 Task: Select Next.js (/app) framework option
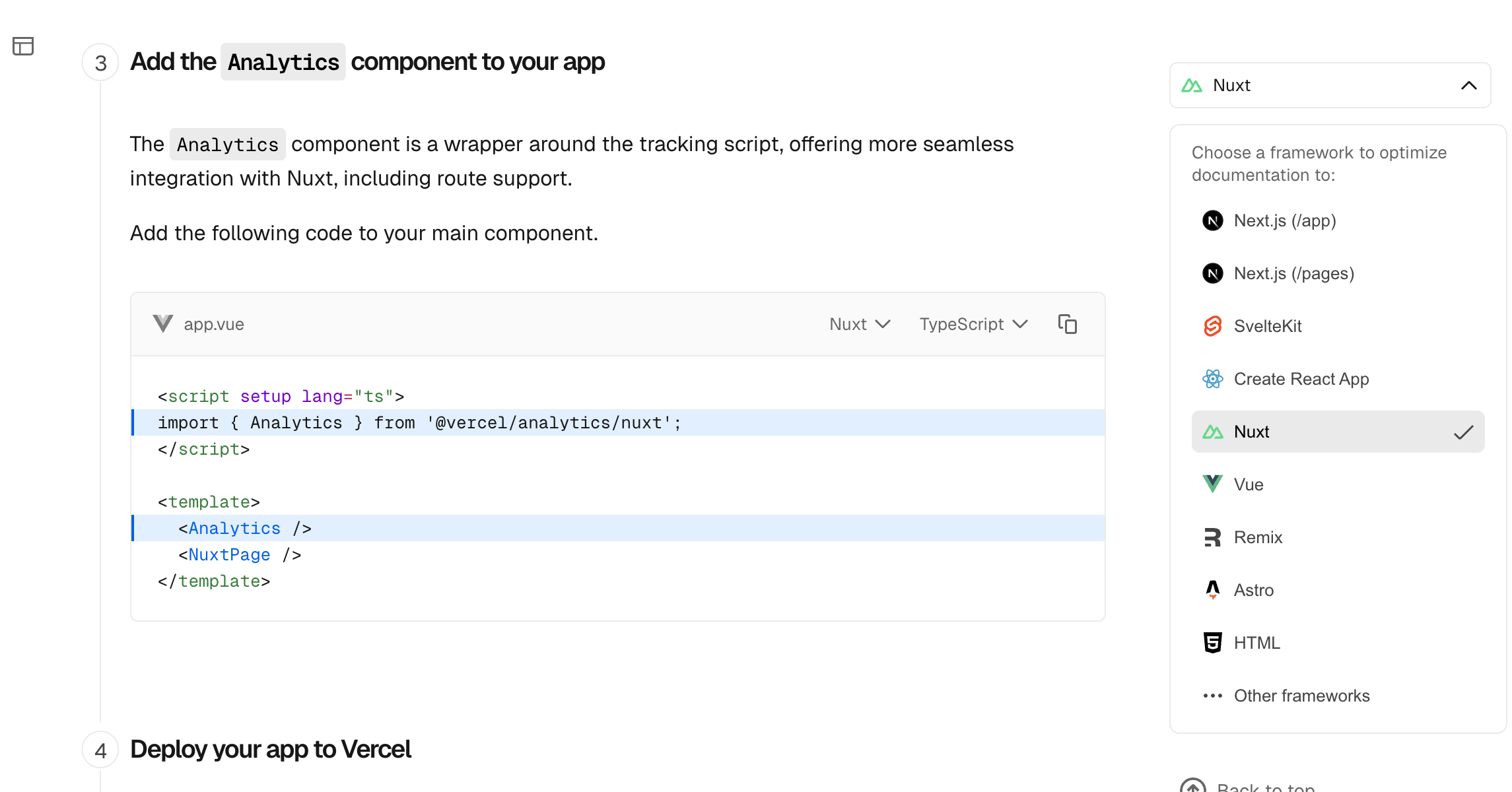pos(1284,220)
